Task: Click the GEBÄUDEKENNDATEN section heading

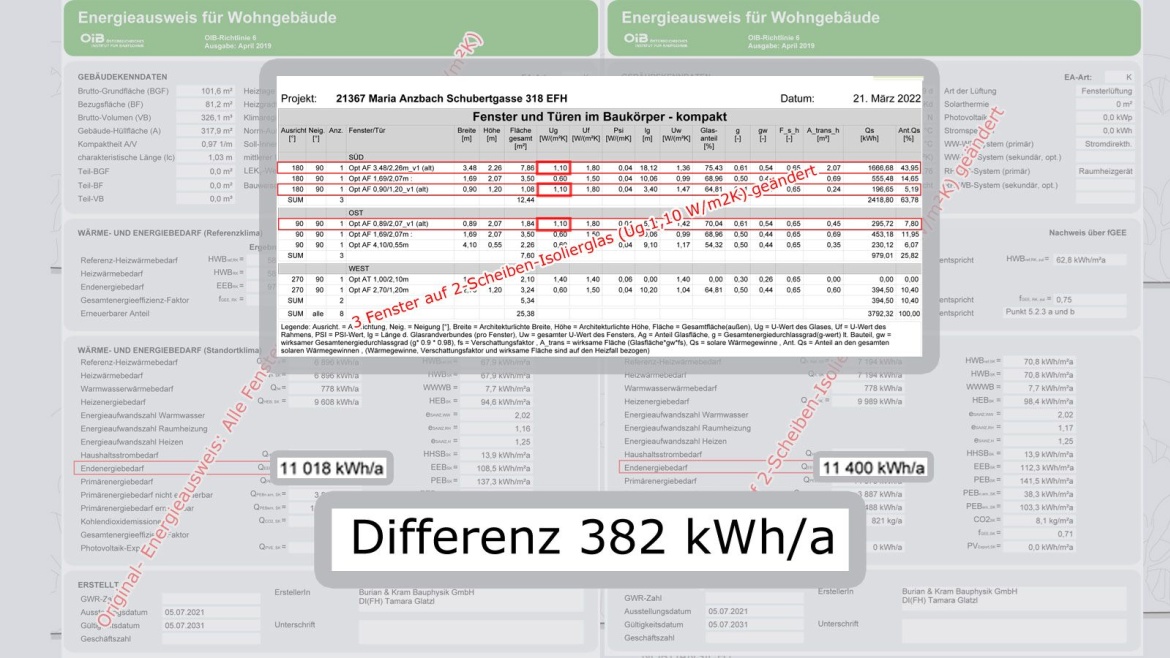Action: (x=122, y=77)
